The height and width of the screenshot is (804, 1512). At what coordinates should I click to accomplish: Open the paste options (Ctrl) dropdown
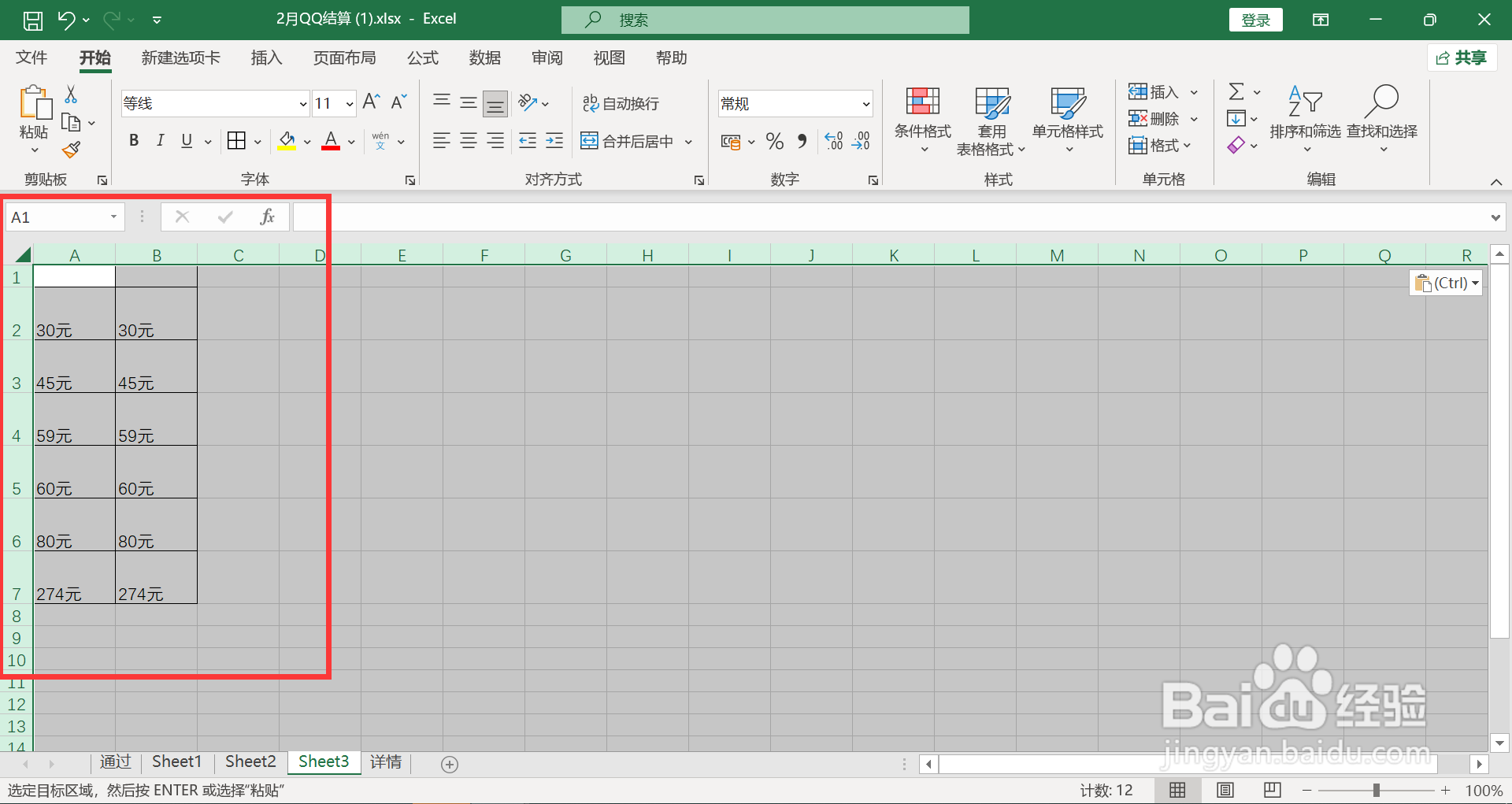(x=1446, y=283)
